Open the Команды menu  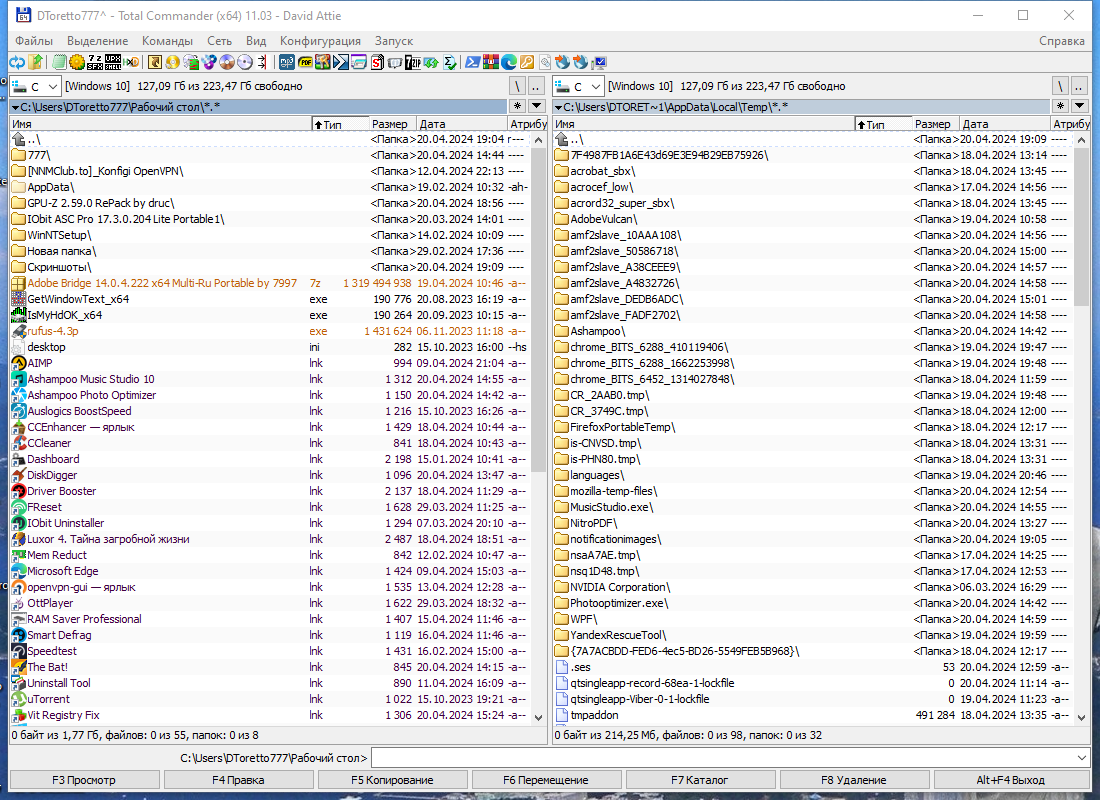coord(167,41)
